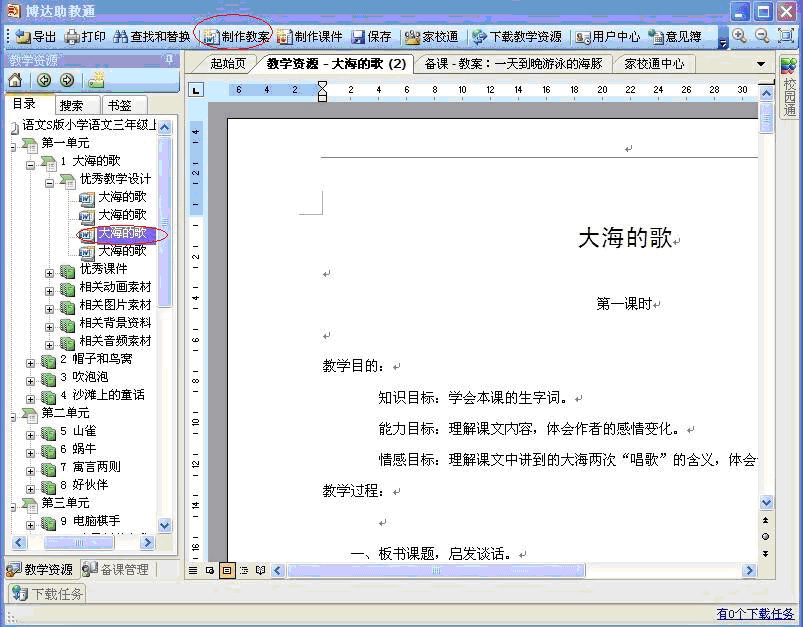Click the home icon in 教学资源 panel

15,80
